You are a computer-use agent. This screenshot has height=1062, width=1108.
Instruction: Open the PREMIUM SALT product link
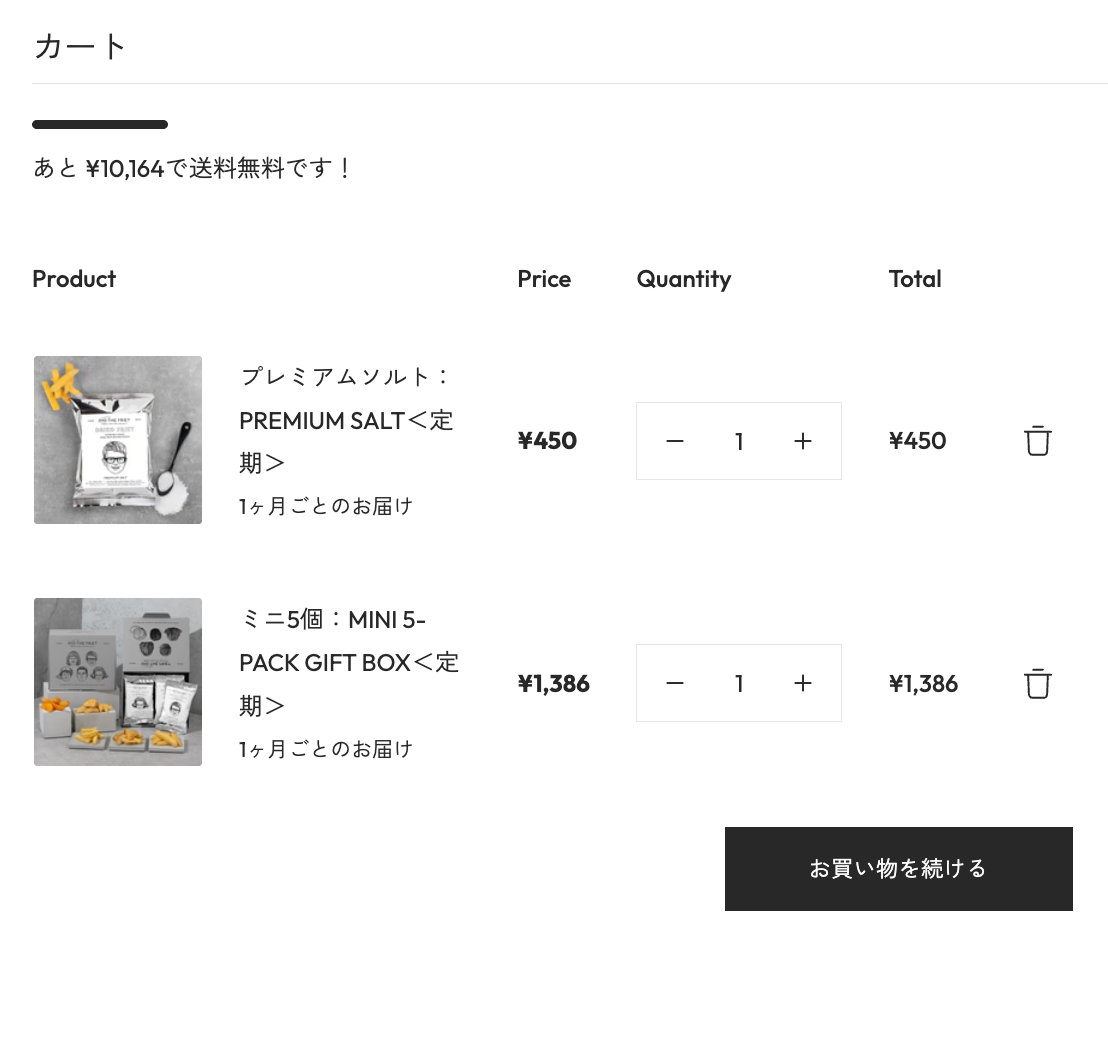pyautogui.click(x=346, y=420)
